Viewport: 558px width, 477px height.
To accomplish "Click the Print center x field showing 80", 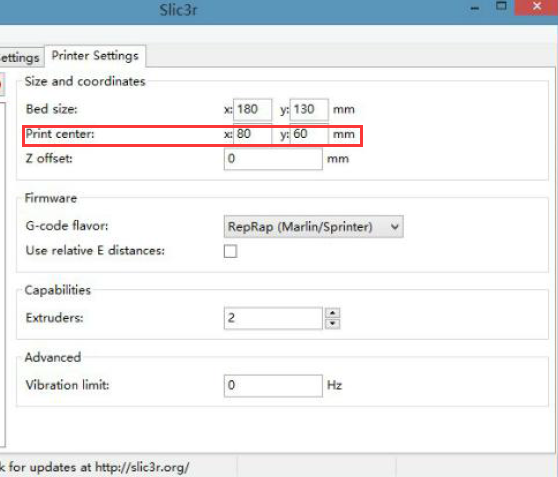I will (252, 134).
